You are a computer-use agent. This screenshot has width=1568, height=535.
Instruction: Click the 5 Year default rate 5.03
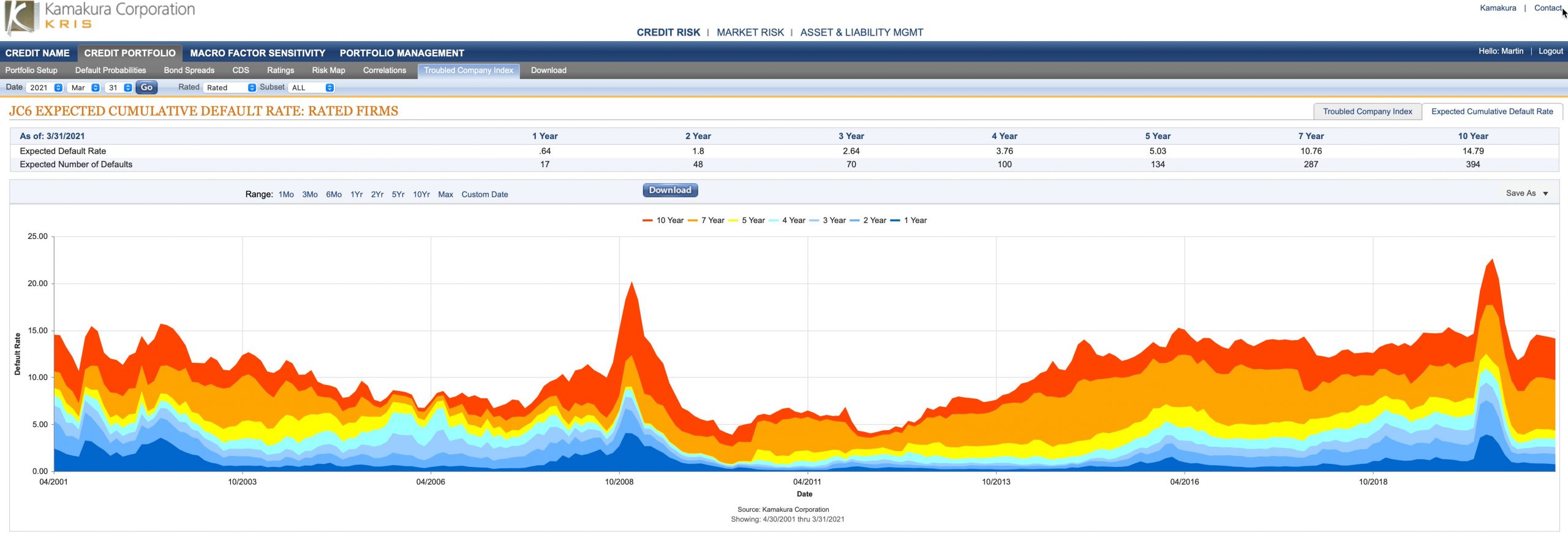click(1157, 151)
